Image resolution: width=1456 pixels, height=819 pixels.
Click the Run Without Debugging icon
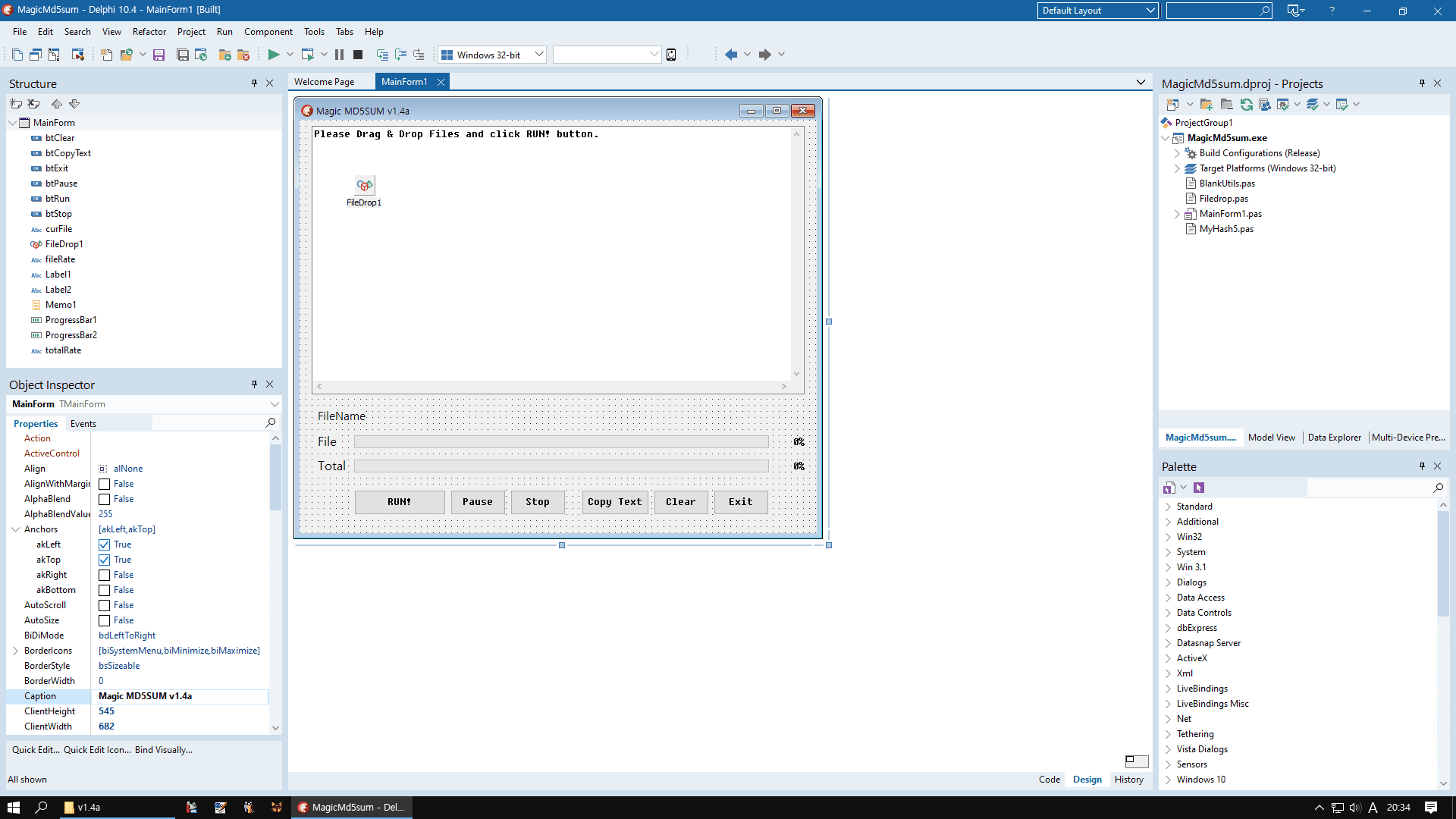click(308, 55)
